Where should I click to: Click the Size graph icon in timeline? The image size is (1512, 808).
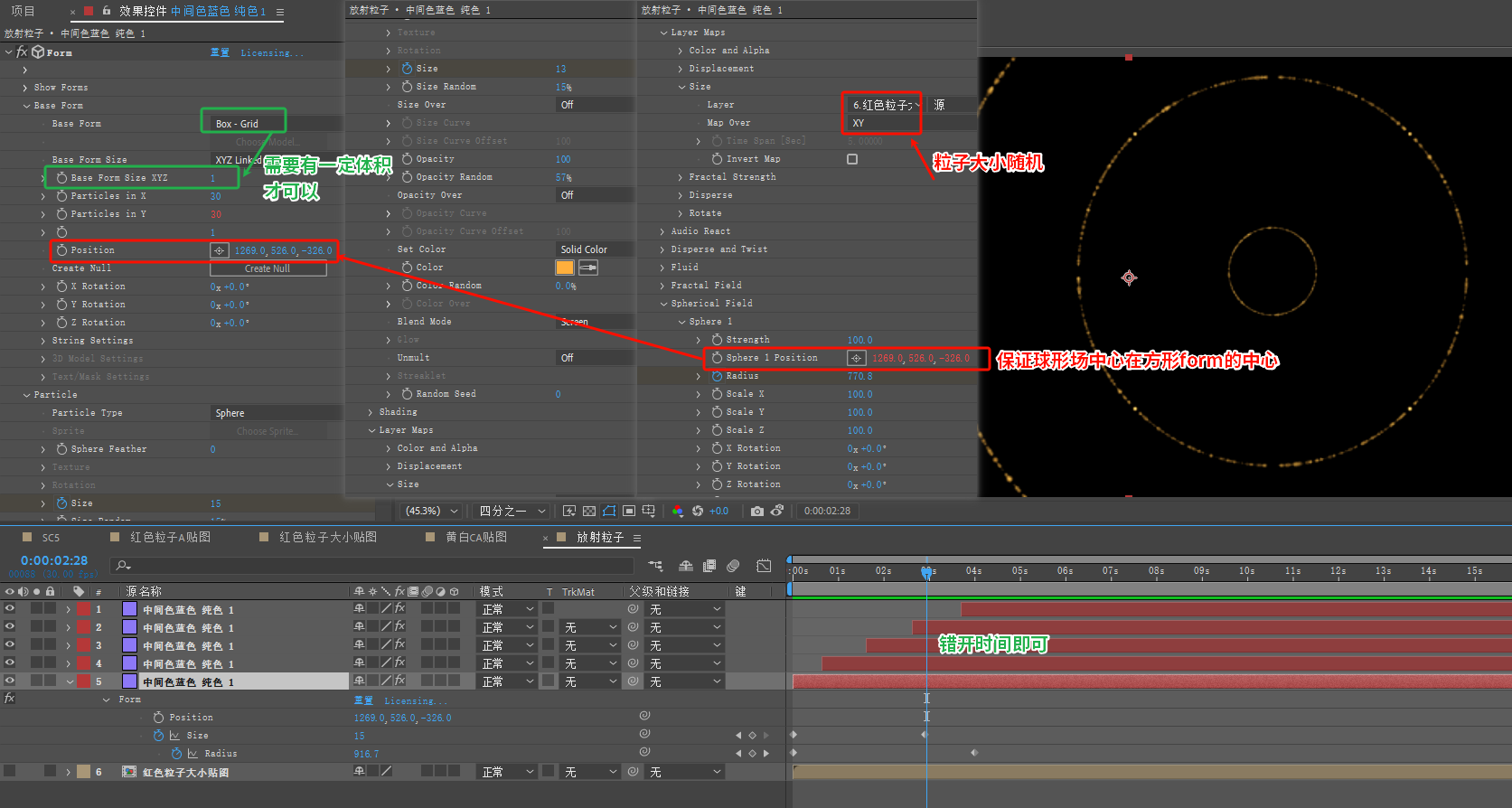[x=174, y=736]
